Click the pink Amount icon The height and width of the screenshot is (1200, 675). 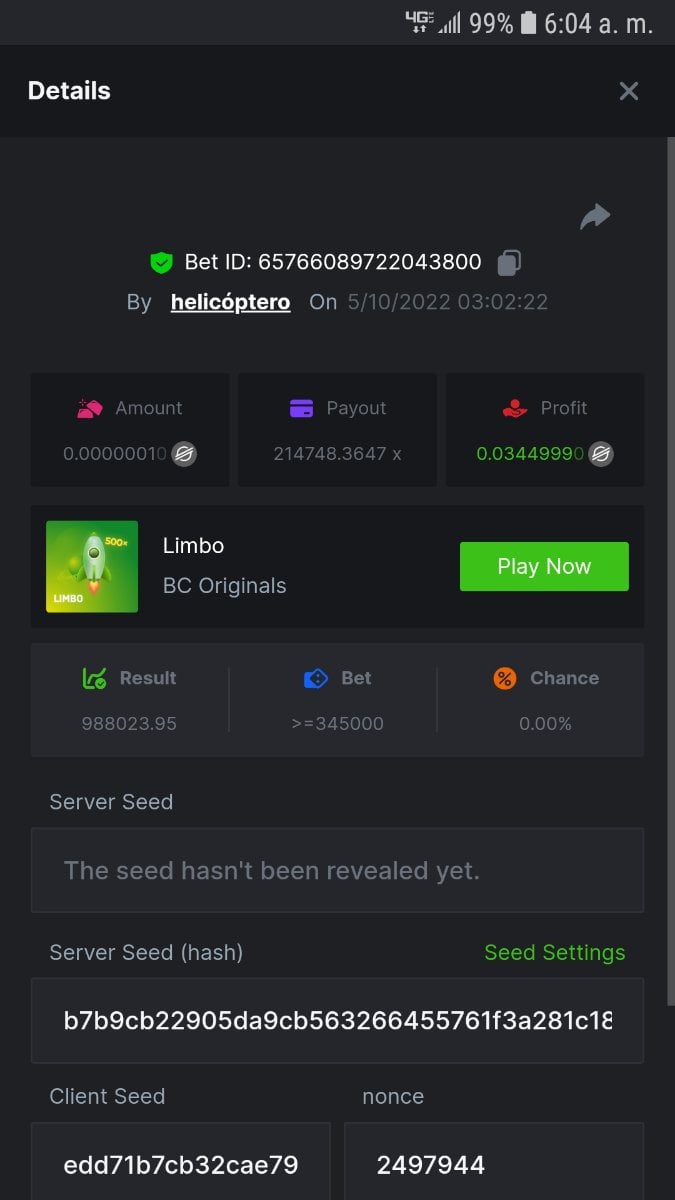point(91,408)
